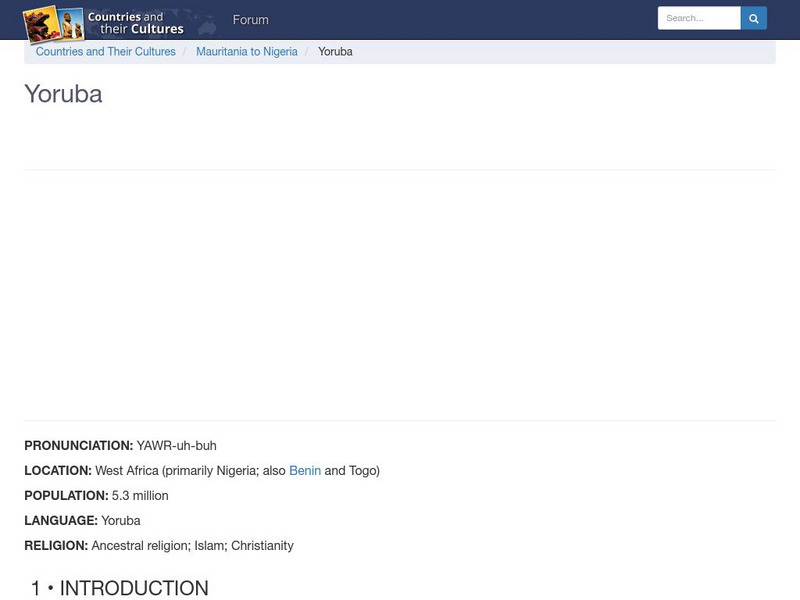800x600 pixels.
Task: Click the Countries and their Cultures logo
Action: (104, 23)
